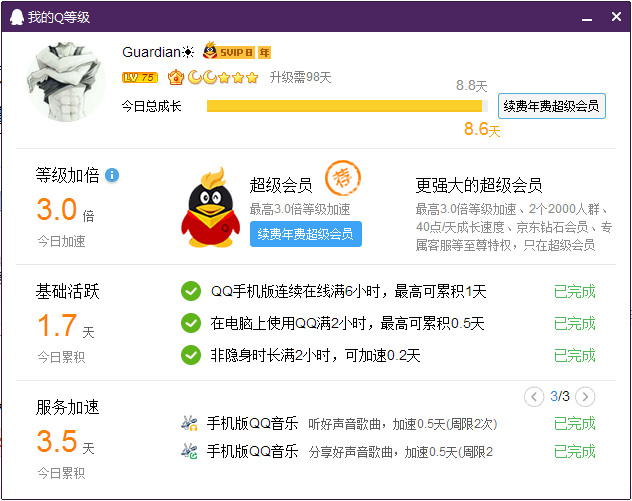Click the first moon level icon
632x501 pixels.
point(195,77)
